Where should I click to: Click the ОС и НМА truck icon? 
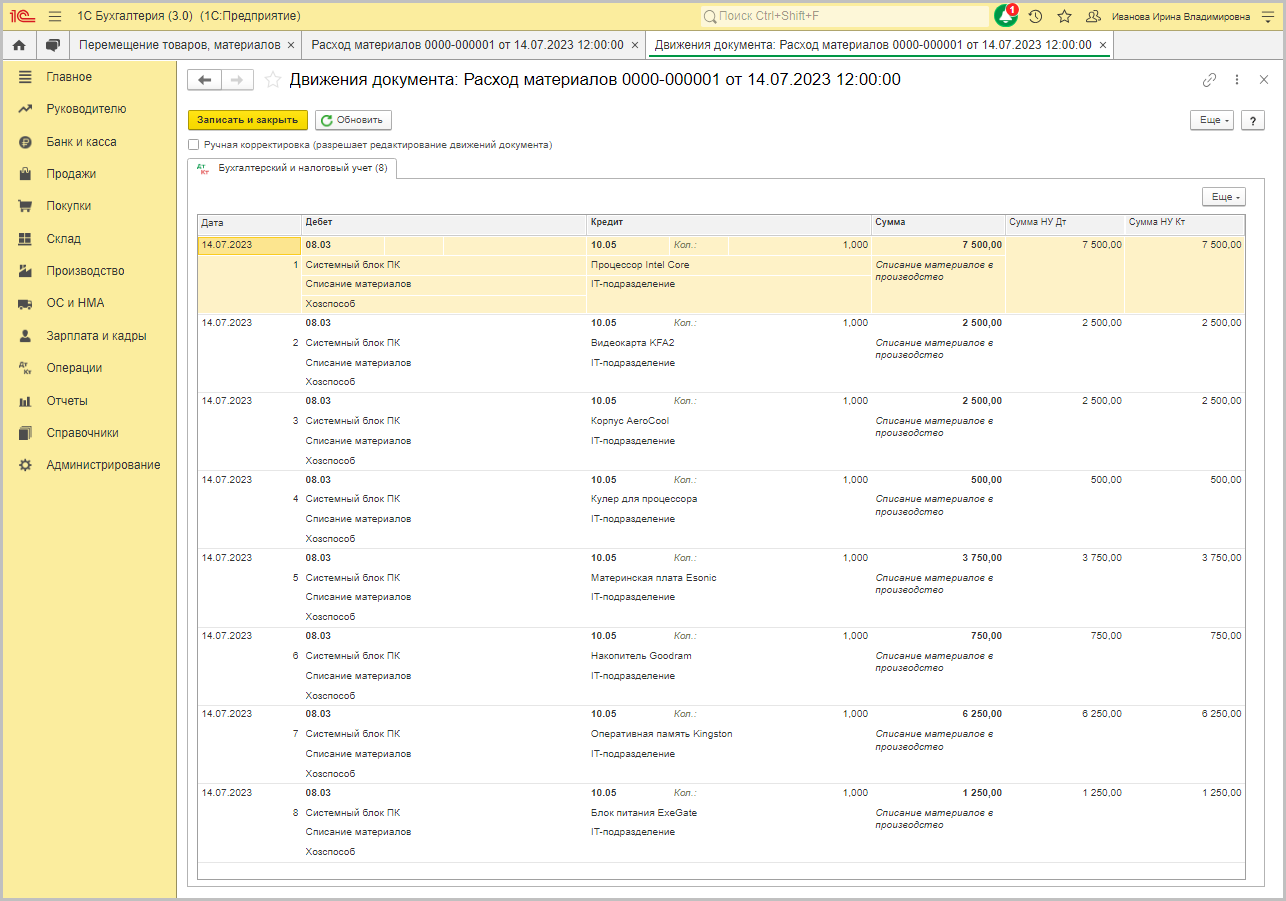tap(25, 303)
